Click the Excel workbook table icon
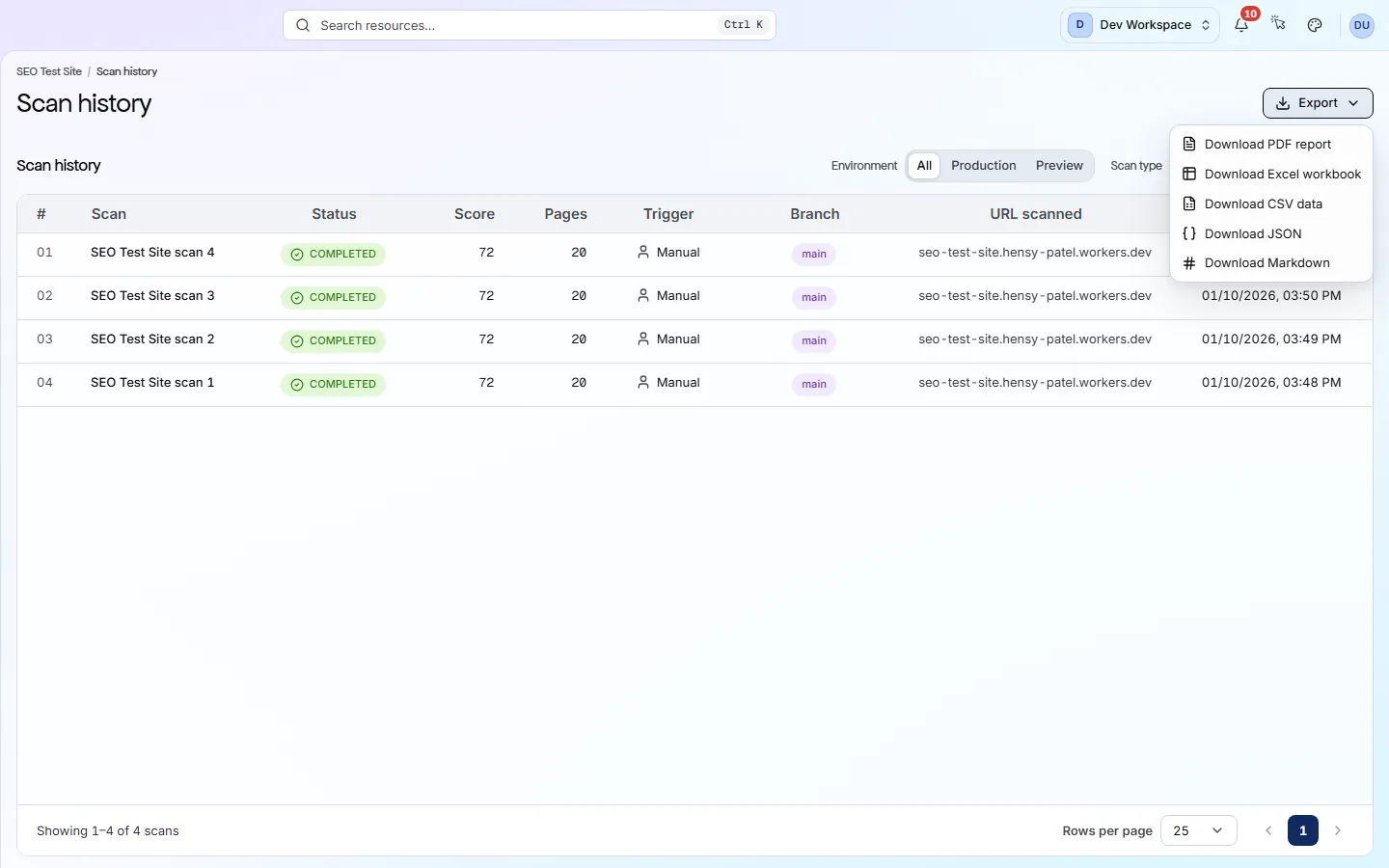This screenshot has height=868, width=1389. (x=1189, y=174)
